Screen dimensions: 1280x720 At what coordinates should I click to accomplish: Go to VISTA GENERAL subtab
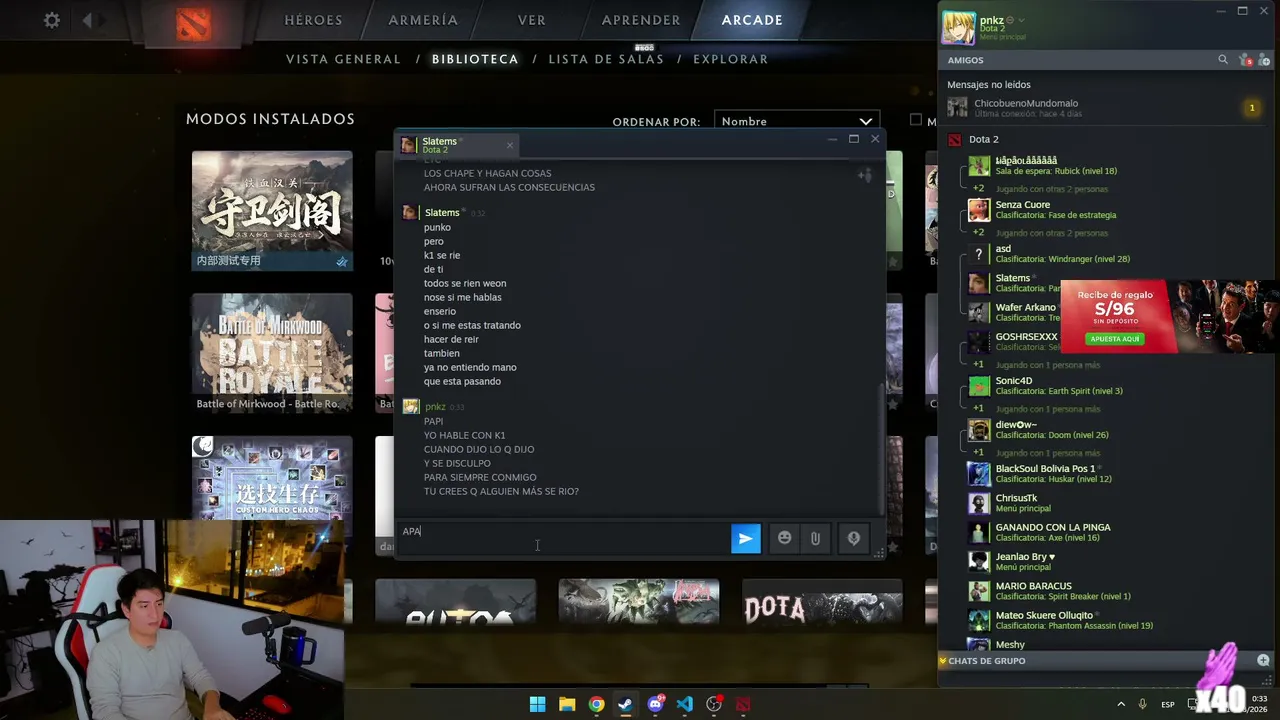pyautogui.click(x=343, y=59)
